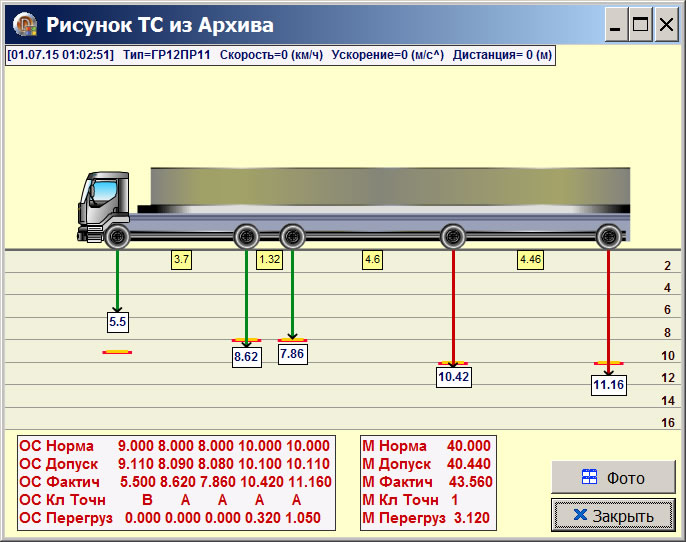Click the 3.7 axle distance label
This screenshot has width=686, height=542.
coord(181,260)
